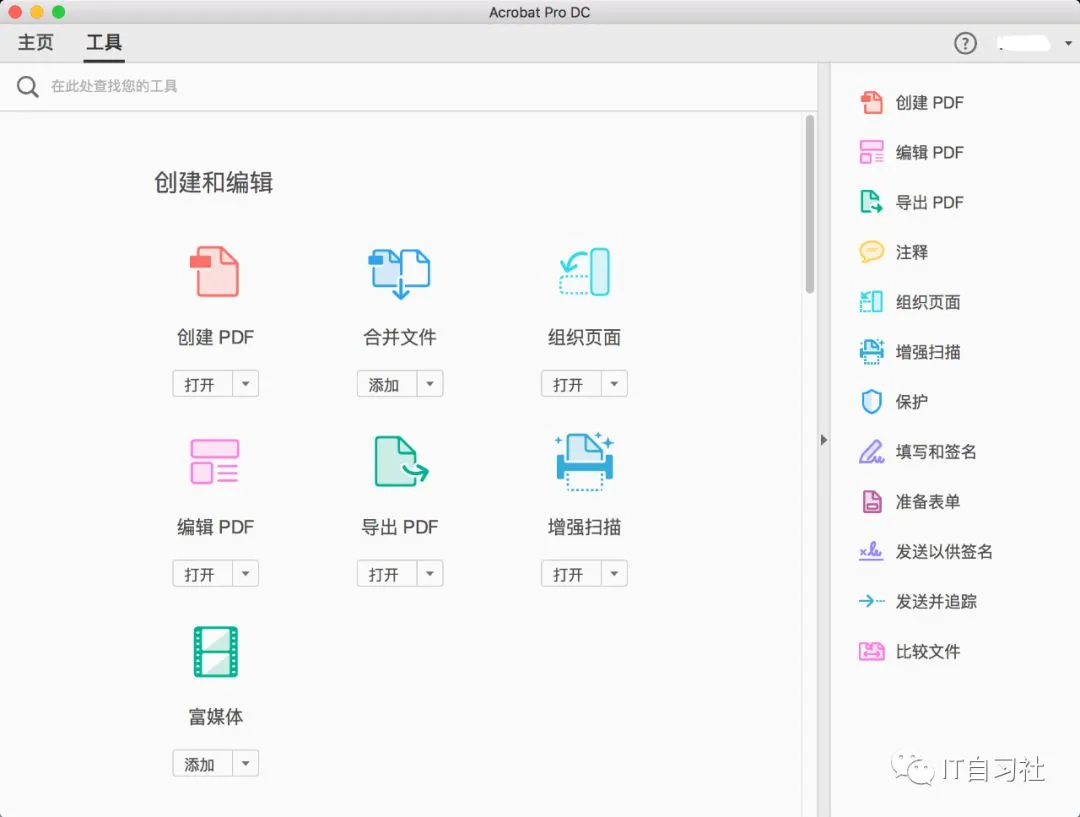Click the large 导出 PDF icon
The height and width of the screenshot is (817, 1080).
tap(401, 462)
